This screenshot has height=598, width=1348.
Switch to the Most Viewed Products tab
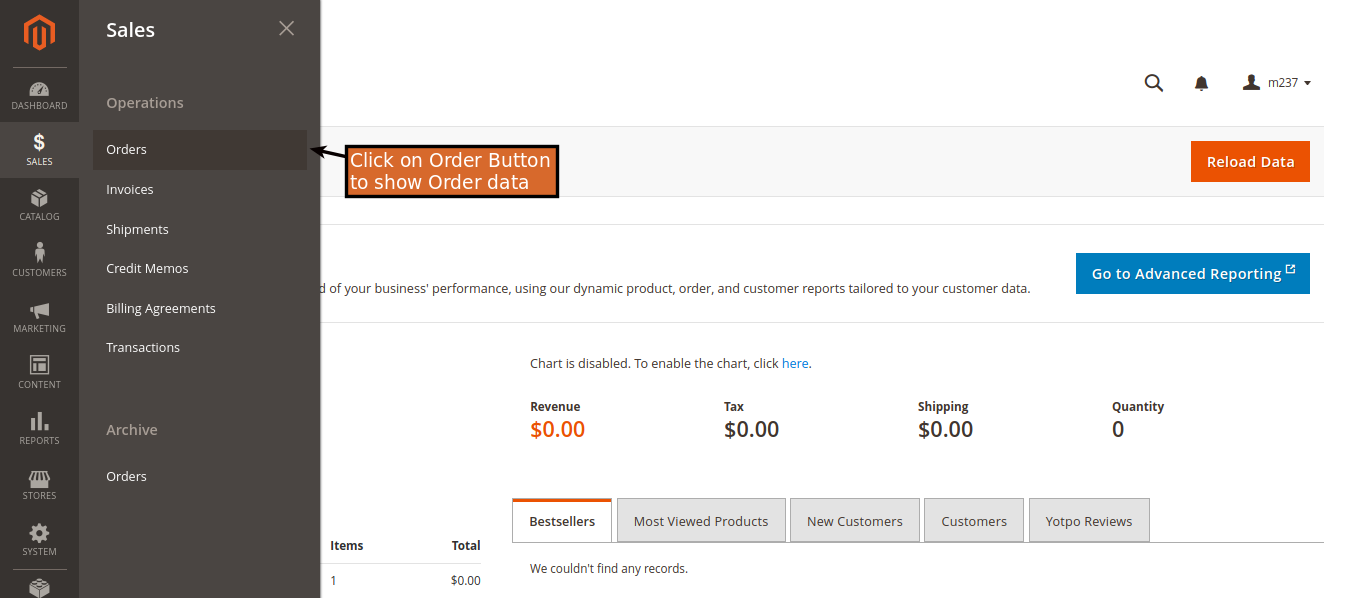point(701,520)
